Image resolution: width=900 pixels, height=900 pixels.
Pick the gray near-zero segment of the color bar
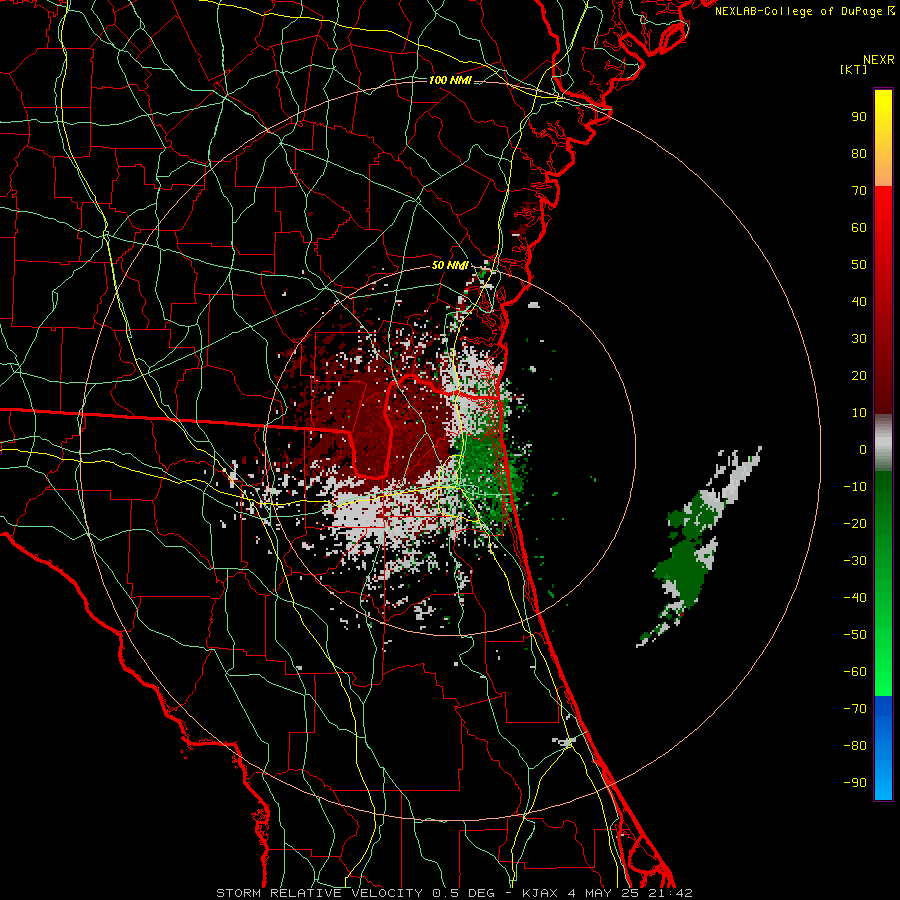coord(883,443)
